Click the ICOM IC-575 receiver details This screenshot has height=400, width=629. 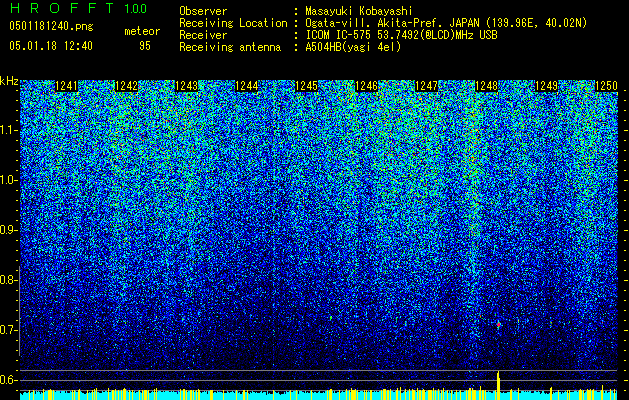[x=401, y=35]
